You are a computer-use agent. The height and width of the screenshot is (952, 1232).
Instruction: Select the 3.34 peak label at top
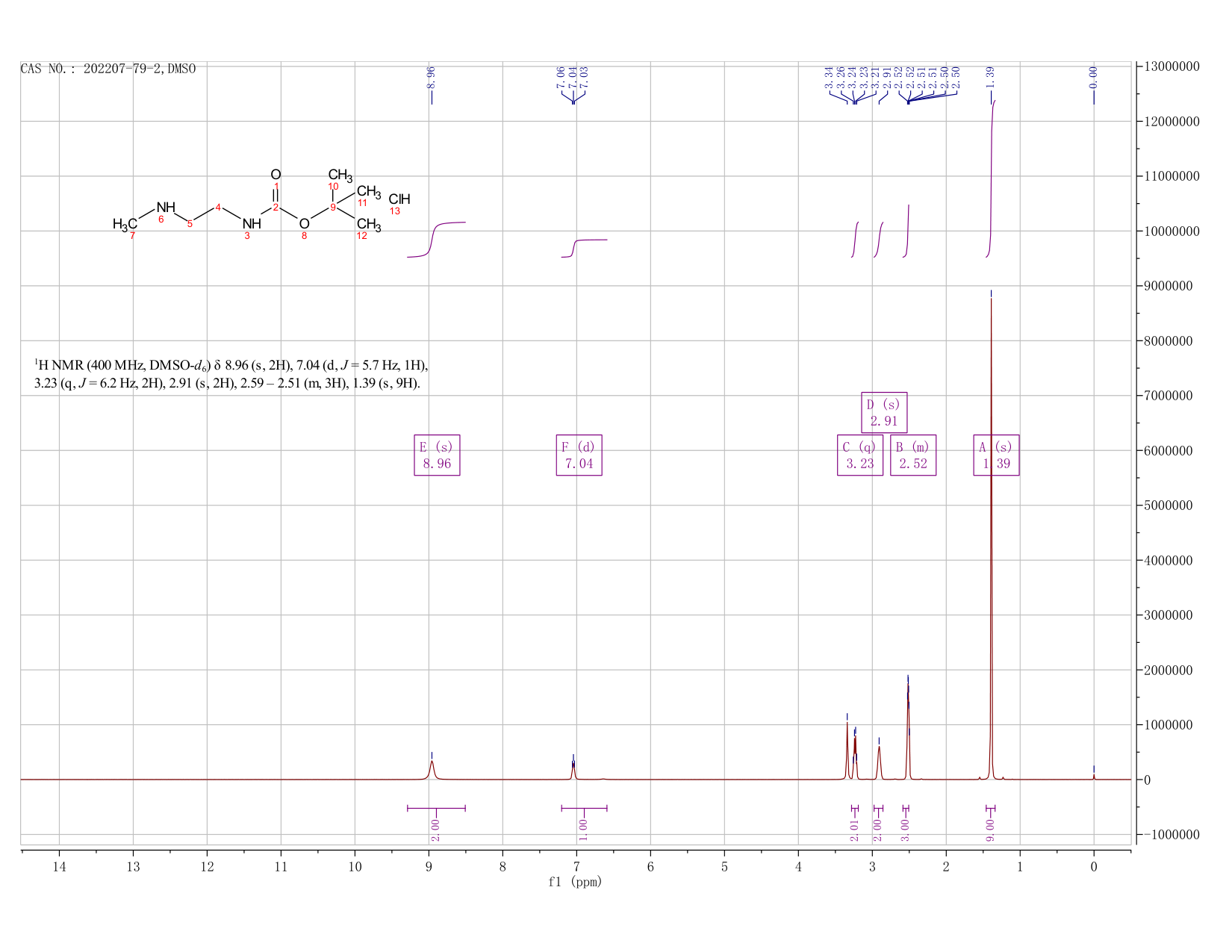[830, 78]
